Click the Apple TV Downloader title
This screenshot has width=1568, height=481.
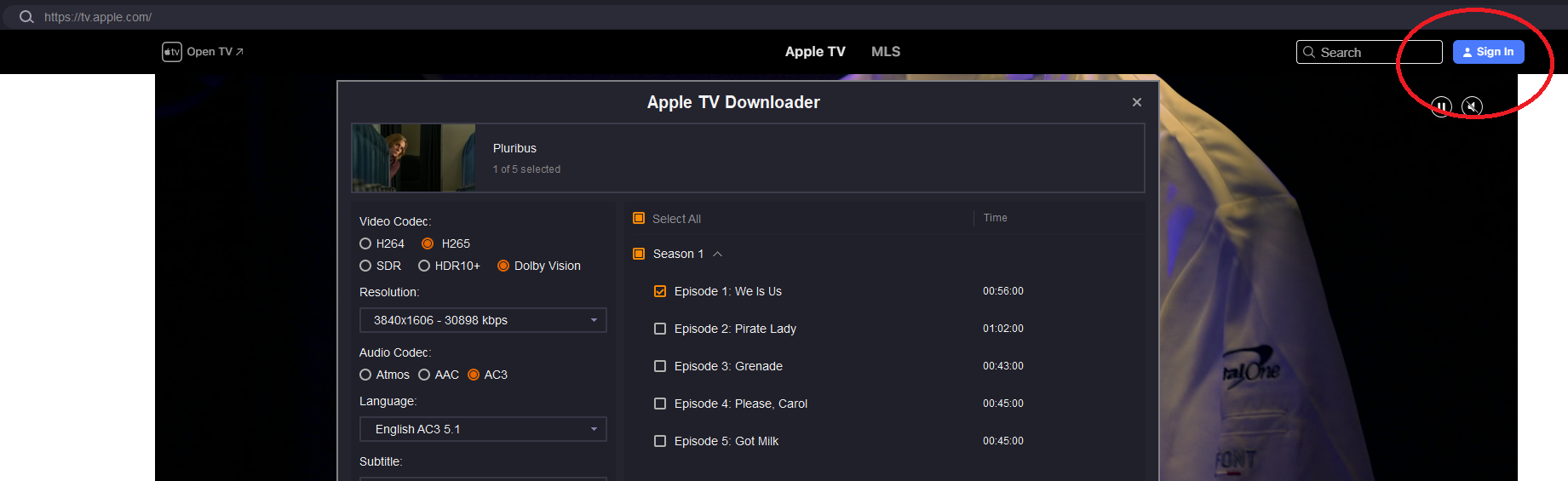click(733, 102)
